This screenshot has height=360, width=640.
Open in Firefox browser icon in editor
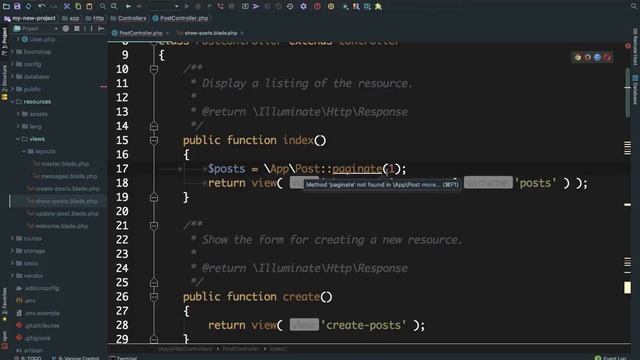(588, 58)
